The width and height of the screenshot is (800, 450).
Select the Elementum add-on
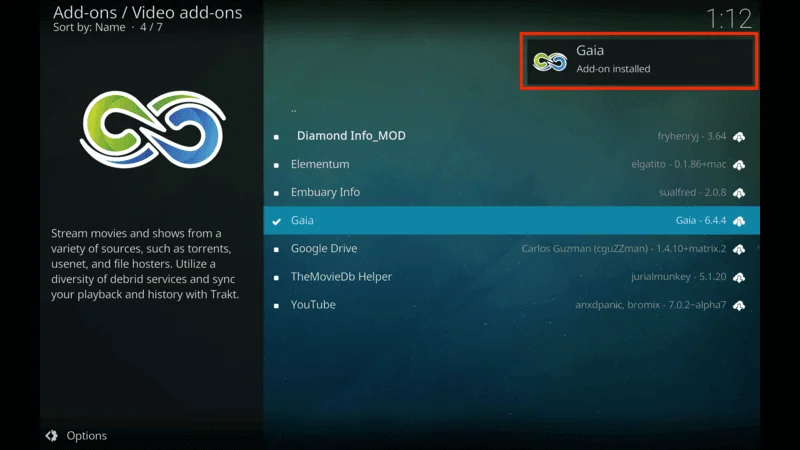tap(511, 164)
